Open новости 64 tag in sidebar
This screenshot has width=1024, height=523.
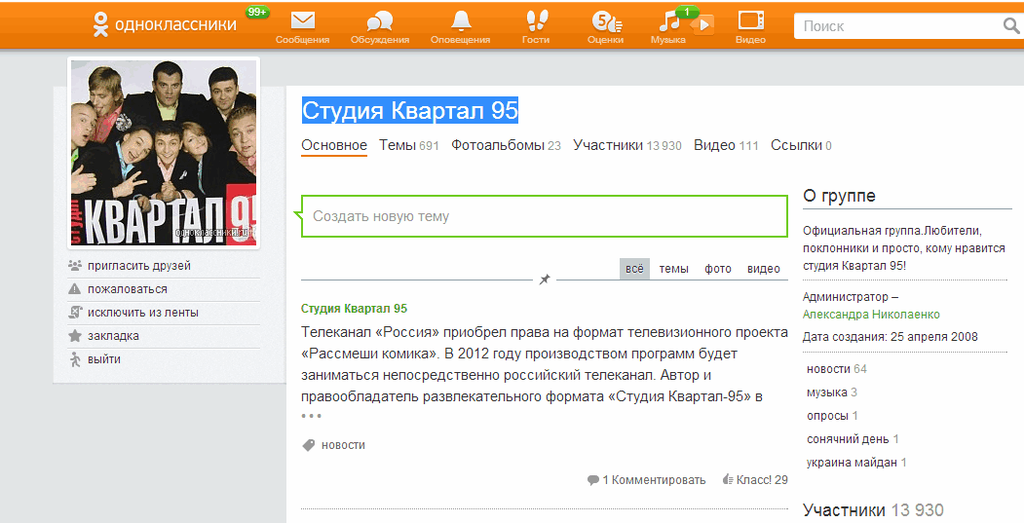[837, 369]
